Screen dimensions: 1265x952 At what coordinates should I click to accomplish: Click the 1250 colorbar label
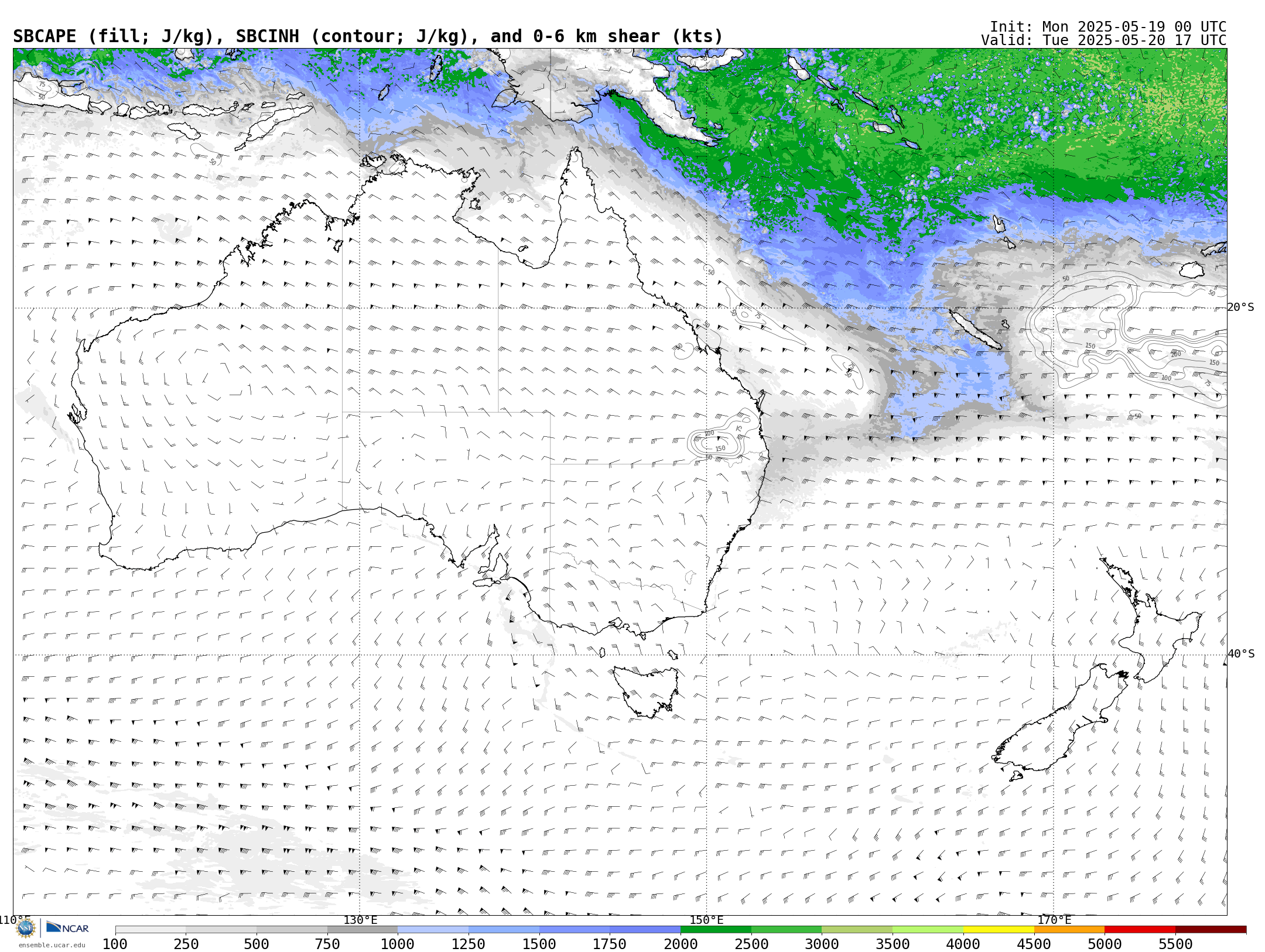469,944
